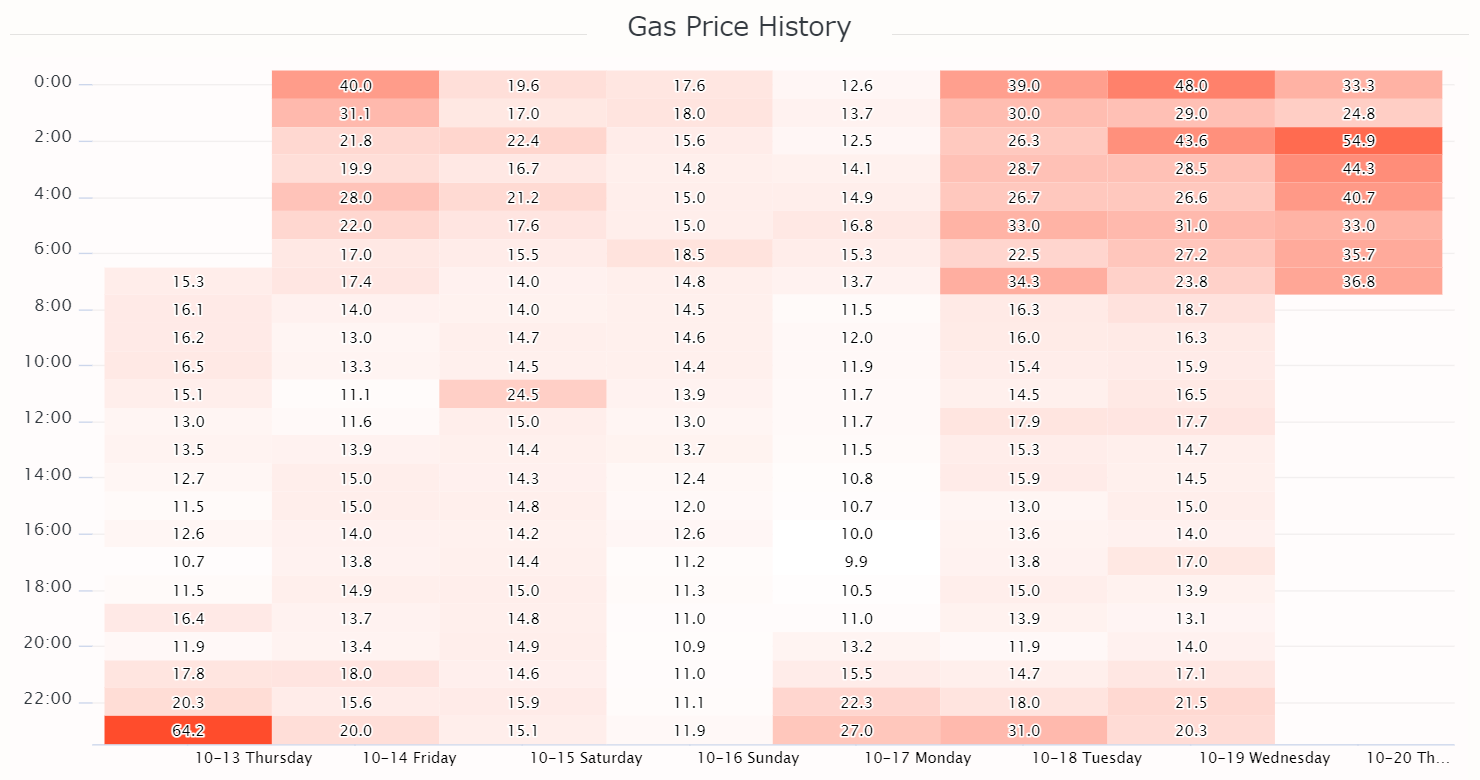Select the 34.3 cell on Tuesday
The width and height of the screenshot is (1480, 780).
coord(1024,281)
